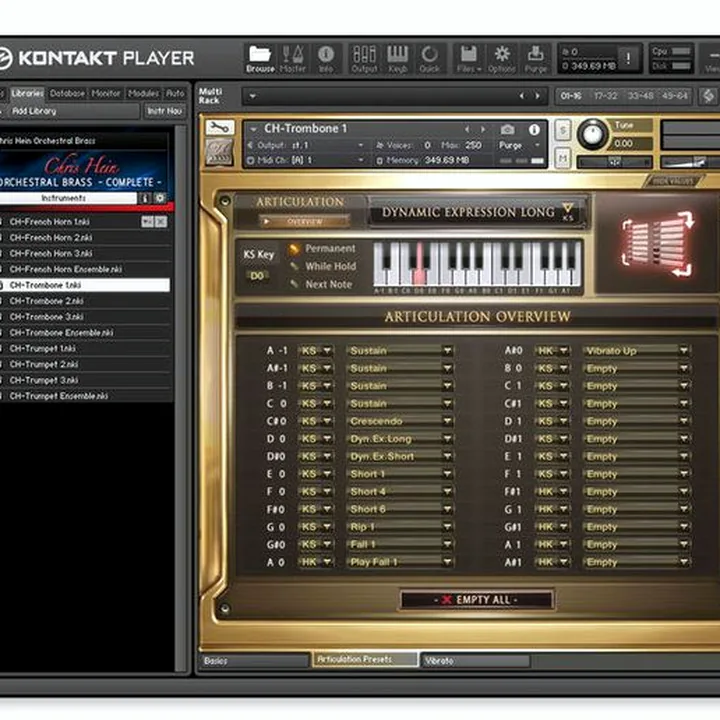The image size is (720, 720).
Task: Toggle the Overview button under Articulation
Action: (x=304, y=222)
